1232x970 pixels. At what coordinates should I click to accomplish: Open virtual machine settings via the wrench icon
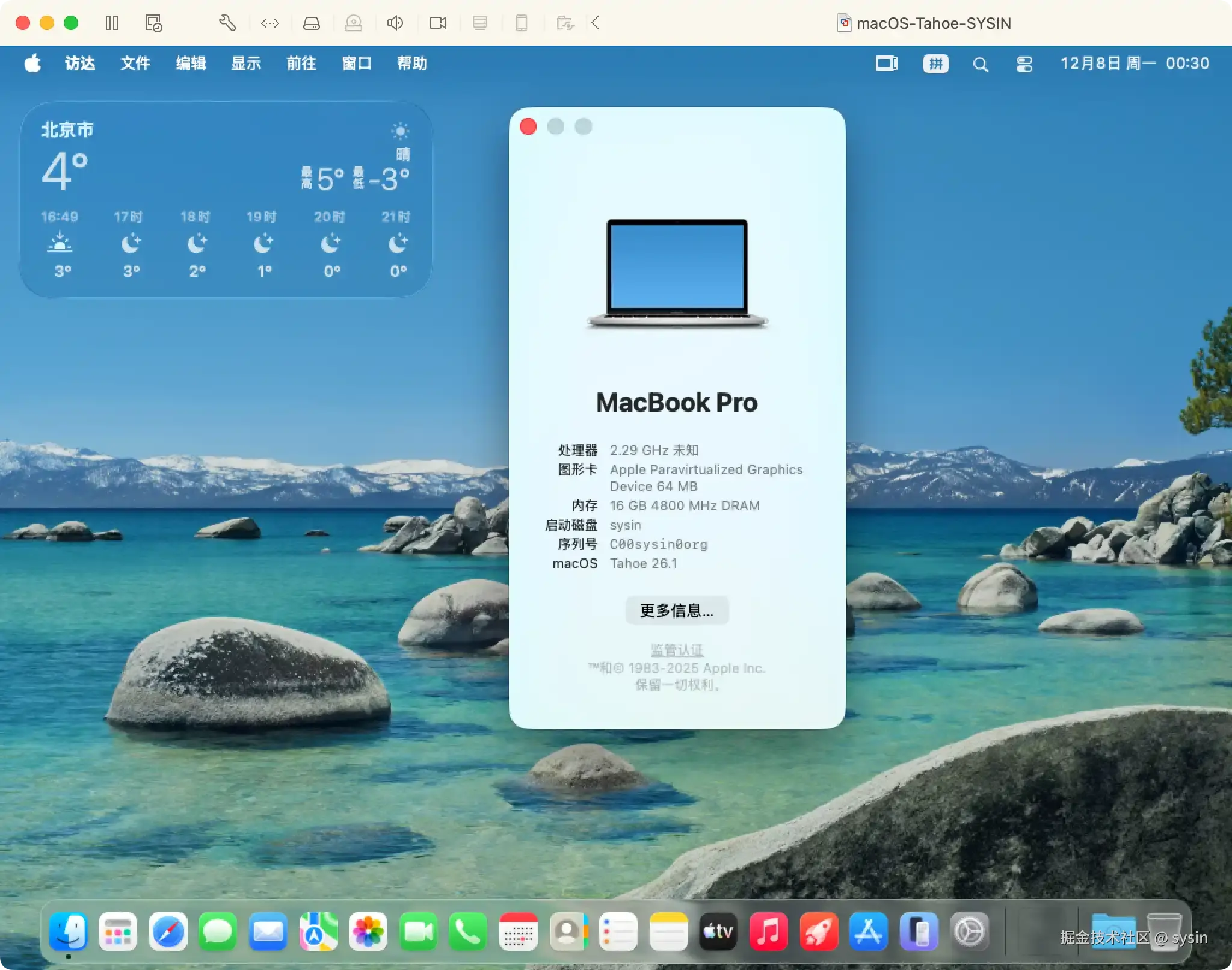tap(227, 23)
